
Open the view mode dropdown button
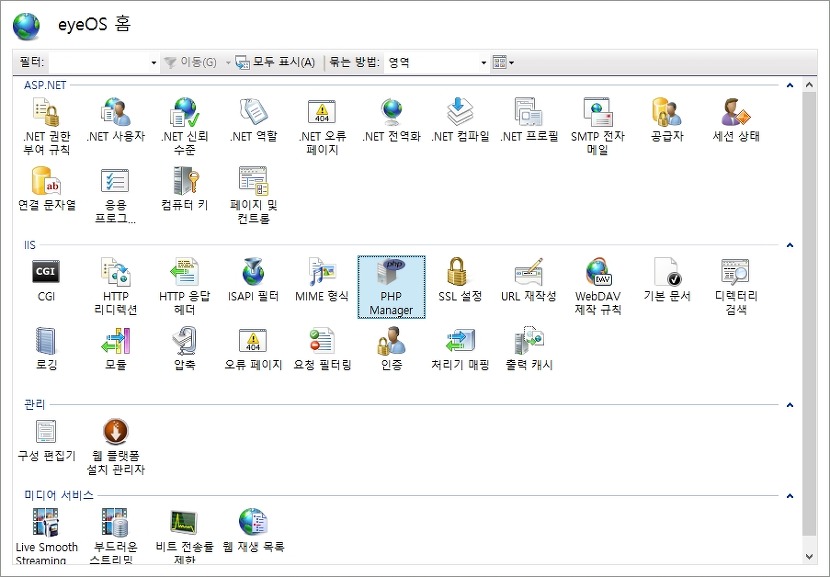tap(503, 62)
